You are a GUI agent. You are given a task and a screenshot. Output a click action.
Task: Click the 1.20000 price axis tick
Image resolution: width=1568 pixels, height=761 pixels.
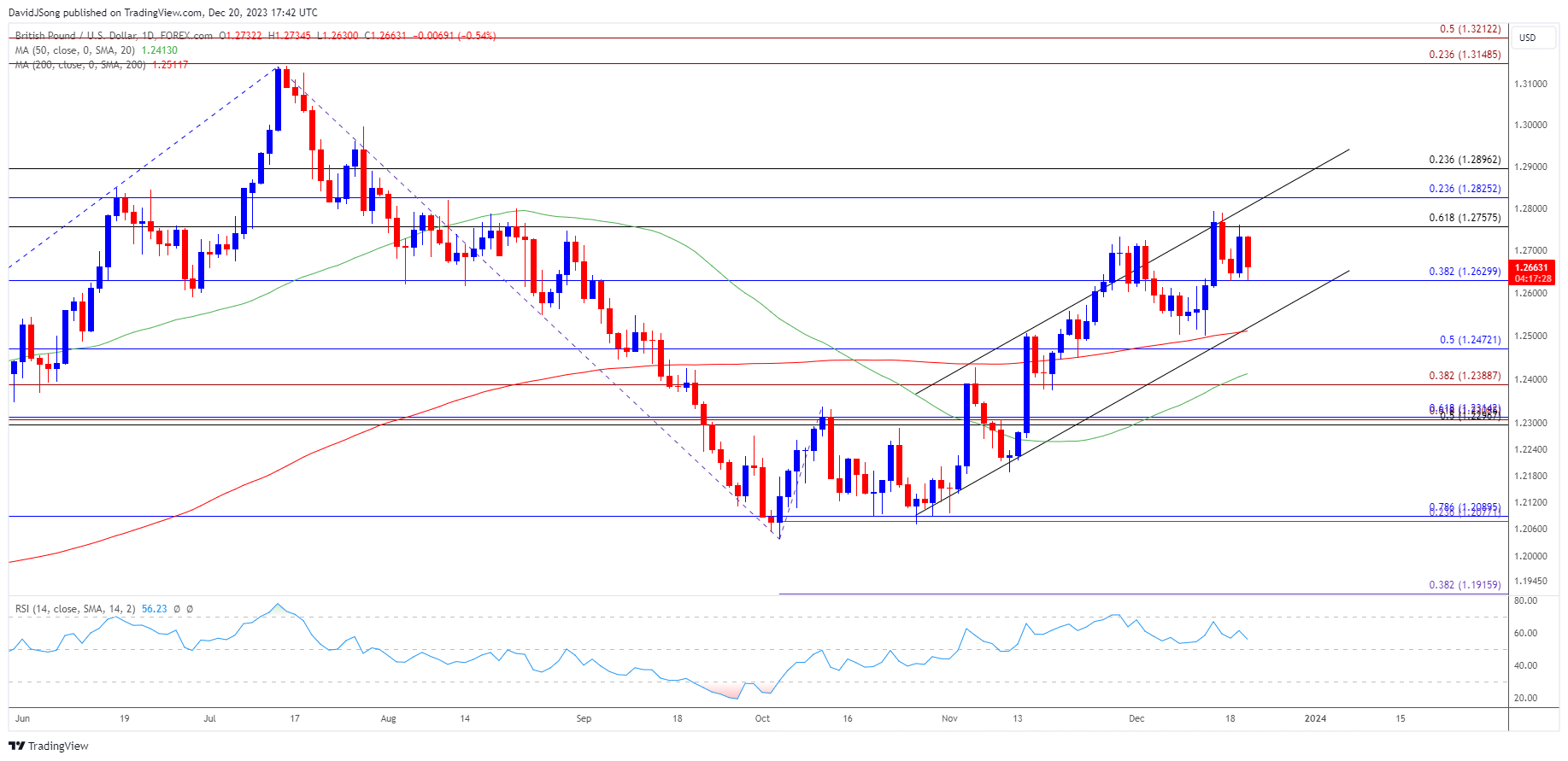coord(1530,556)
